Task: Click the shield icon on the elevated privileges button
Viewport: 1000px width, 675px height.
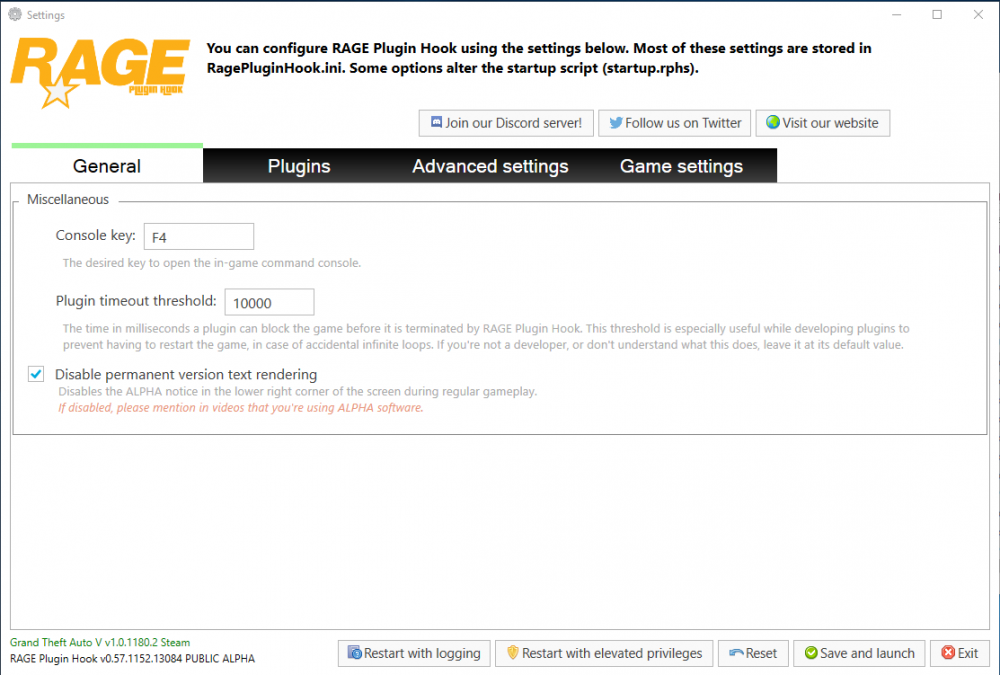Action: pyautogui.click(x=513, y=652)
